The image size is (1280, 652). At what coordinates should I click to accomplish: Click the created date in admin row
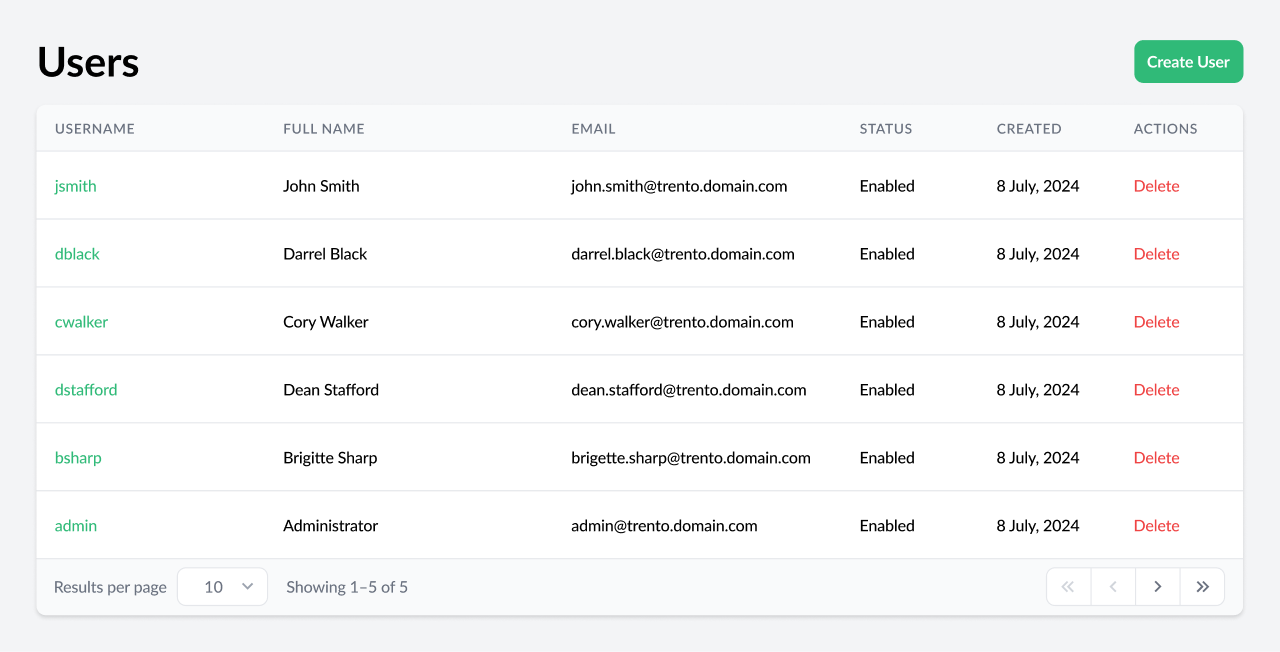(x=1038, y=526)
